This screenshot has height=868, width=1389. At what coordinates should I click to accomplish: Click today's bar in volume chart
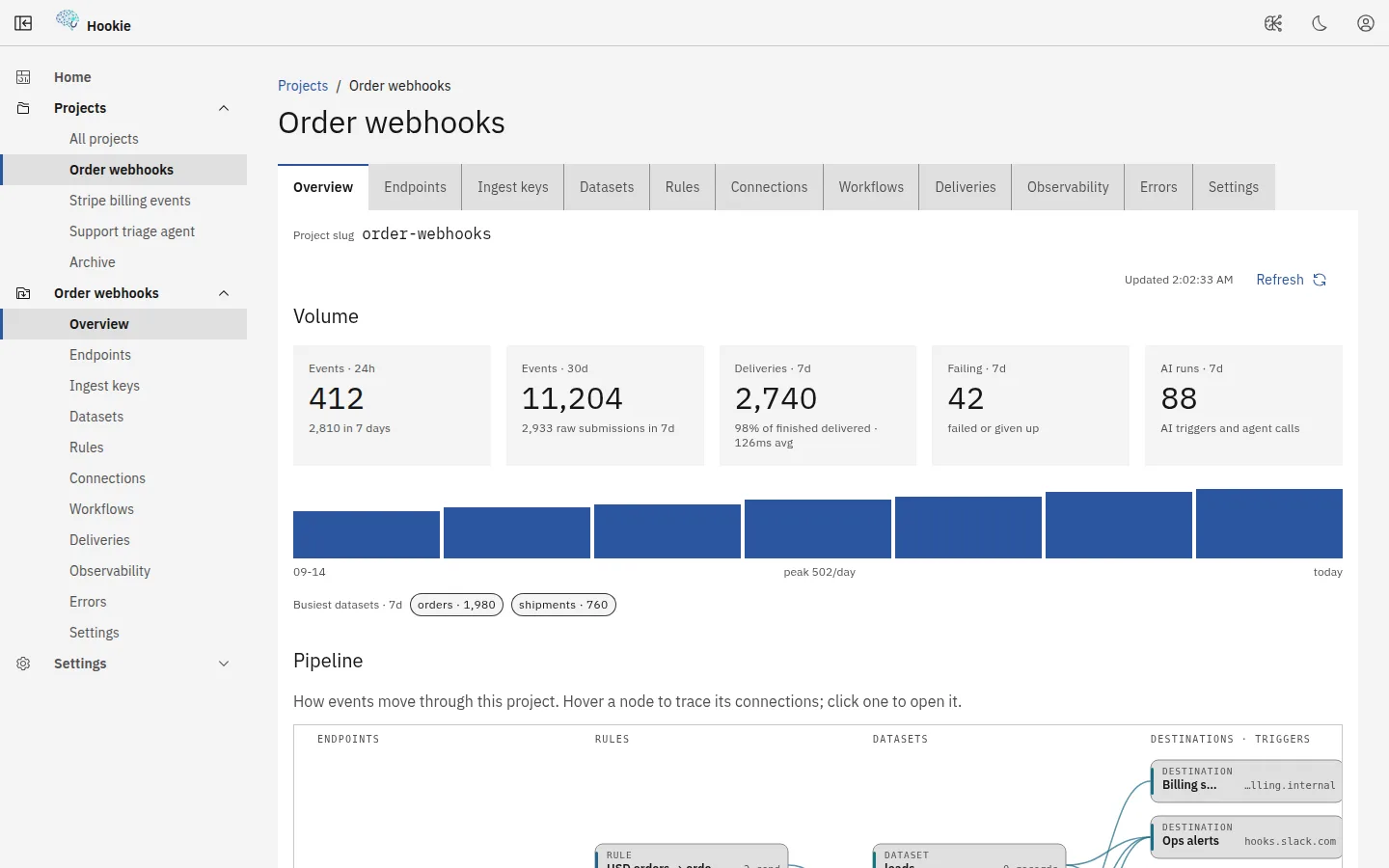(x=1269, y=524)
